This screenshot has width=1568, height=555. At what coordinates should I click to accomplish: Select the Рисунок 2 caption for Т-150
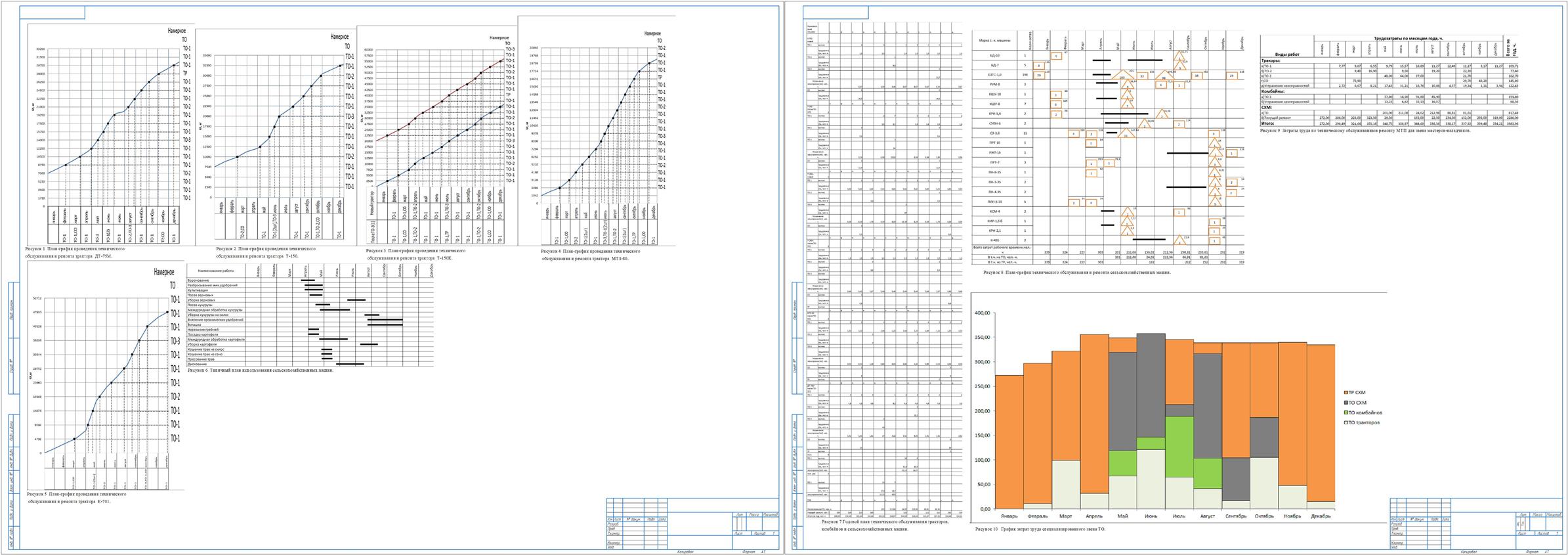[266, 252]
